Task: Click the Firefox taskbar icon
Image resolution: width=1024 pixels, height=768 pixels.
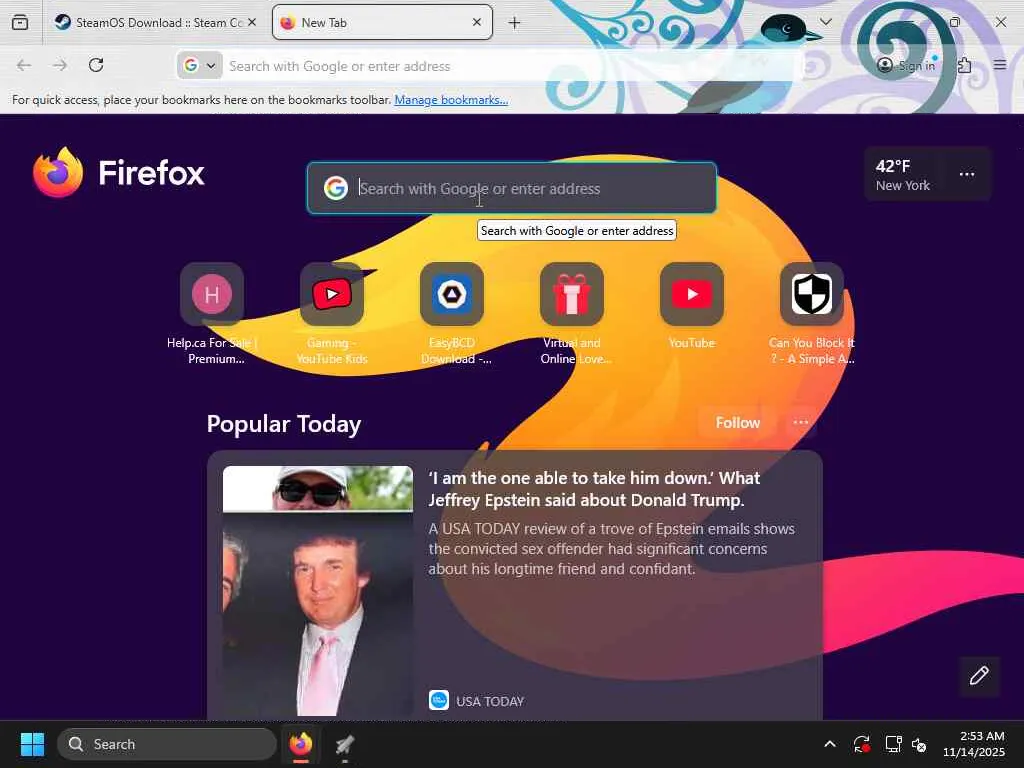Action: pos(301,744)
